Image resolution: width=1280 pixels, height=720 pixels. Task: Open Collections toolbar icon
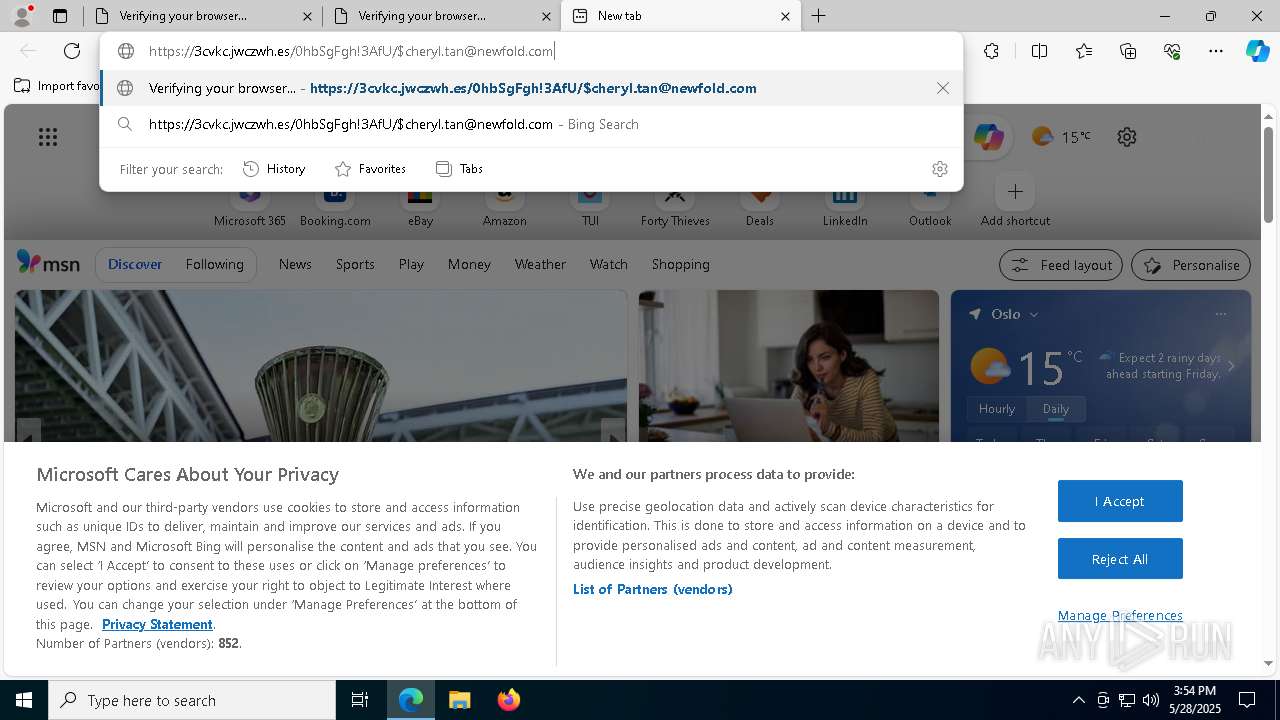(1128, 51)
